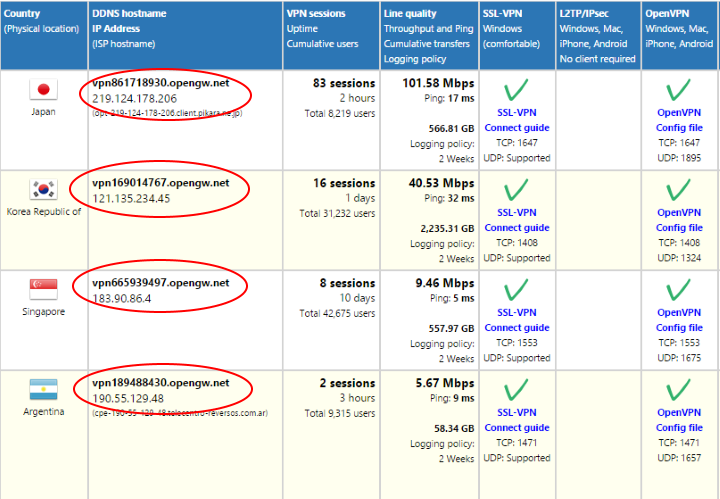Select the DDNS hostname column header
Screen dimensions: 720x499
[x=129, y=14]
